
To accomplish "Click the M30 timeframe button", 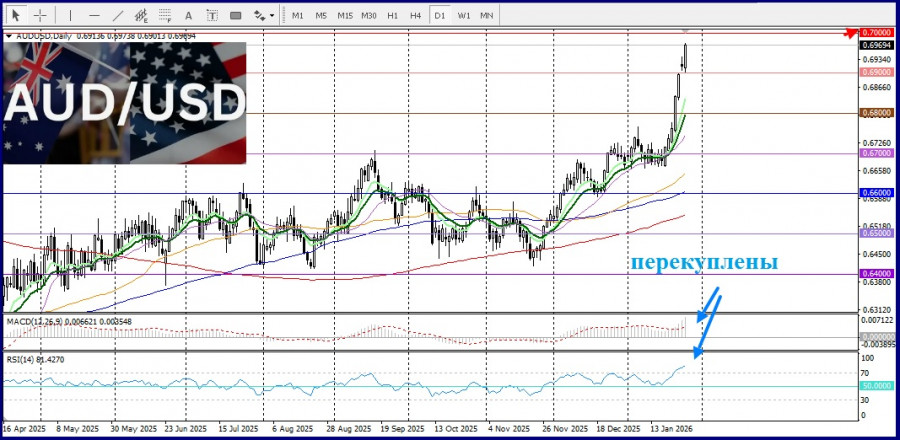I will (369, 15).
